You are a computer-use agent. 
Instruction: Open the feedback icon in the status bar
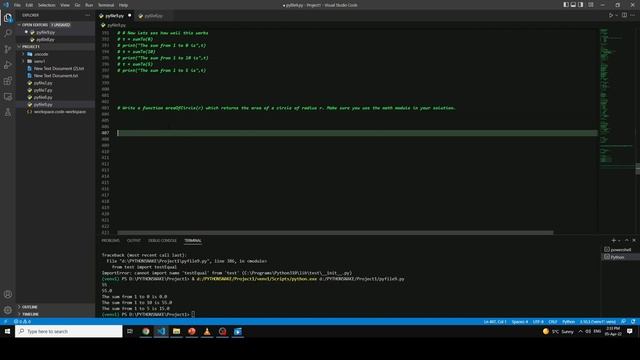pyautogui.click(x=623, y=322)
